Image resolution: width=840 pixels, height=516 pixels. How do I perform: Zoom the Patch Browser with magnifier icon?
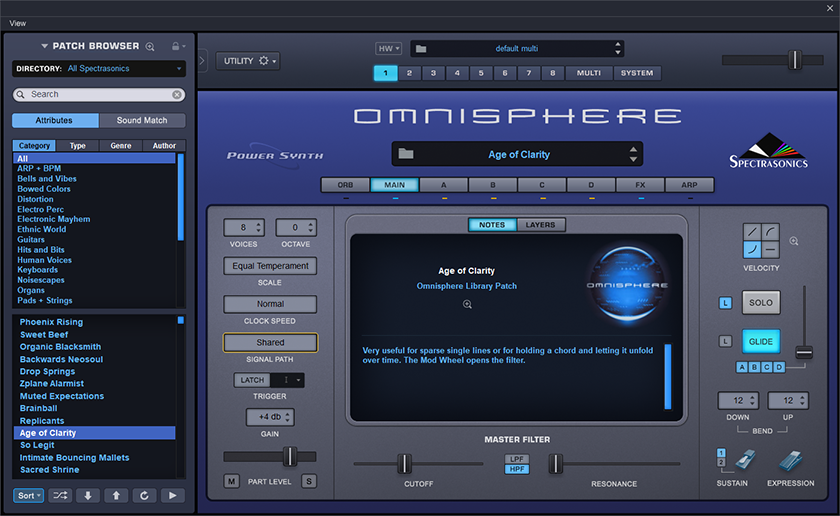click(x=150, y=47)
